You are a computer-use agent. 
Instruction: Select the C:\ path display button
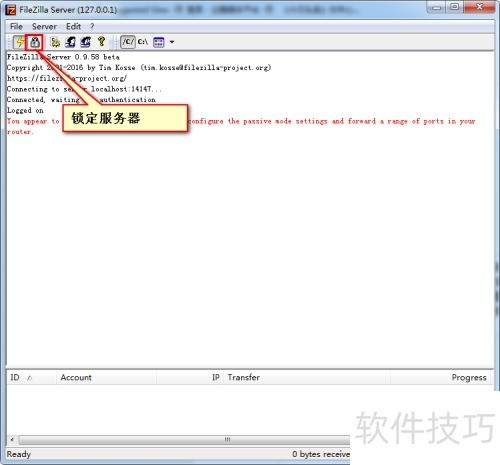143,42
